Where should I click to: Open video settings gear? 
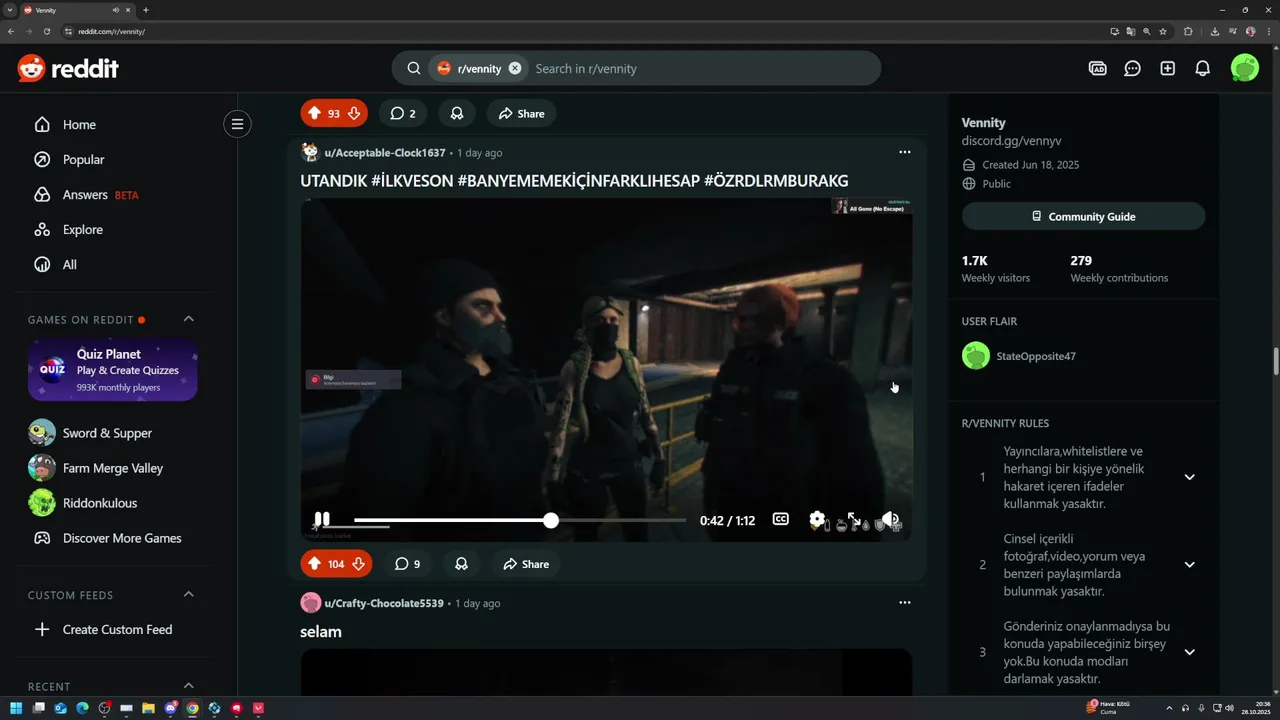click(817, 520)
